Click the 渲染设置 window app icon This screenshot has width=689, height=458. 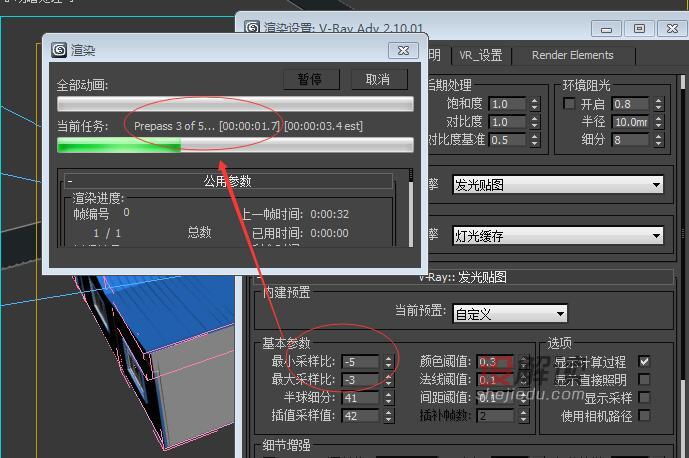click(x=252, y=28)
